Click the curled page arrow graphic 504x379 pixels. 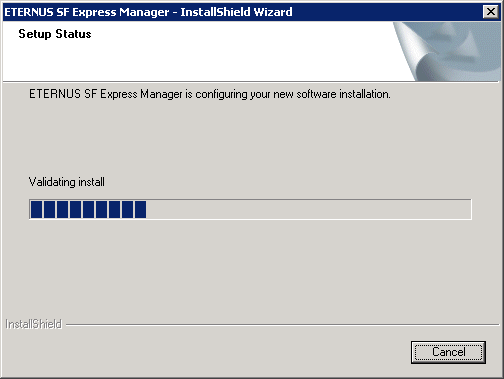coord(447,52)
